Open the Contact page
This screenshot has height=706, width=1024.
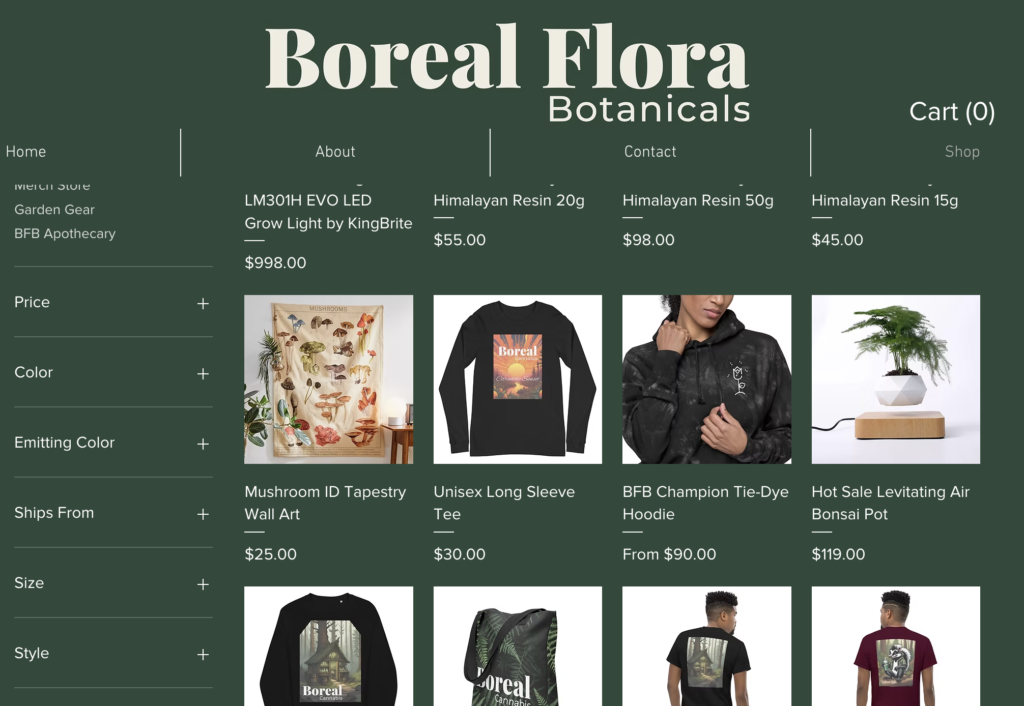[x=650, y=152]
